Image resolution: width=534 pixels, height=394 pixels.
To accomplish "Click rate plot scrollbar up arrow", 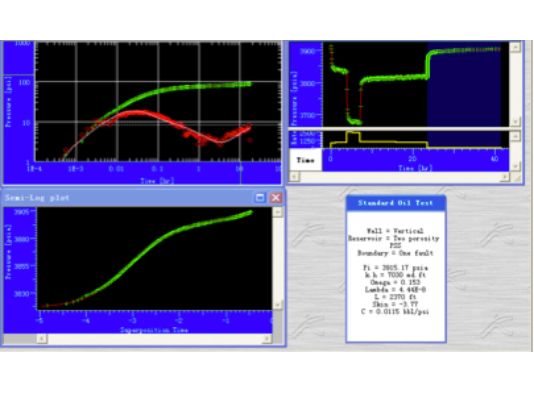I will pyautogui.click(x=515, y=136).
